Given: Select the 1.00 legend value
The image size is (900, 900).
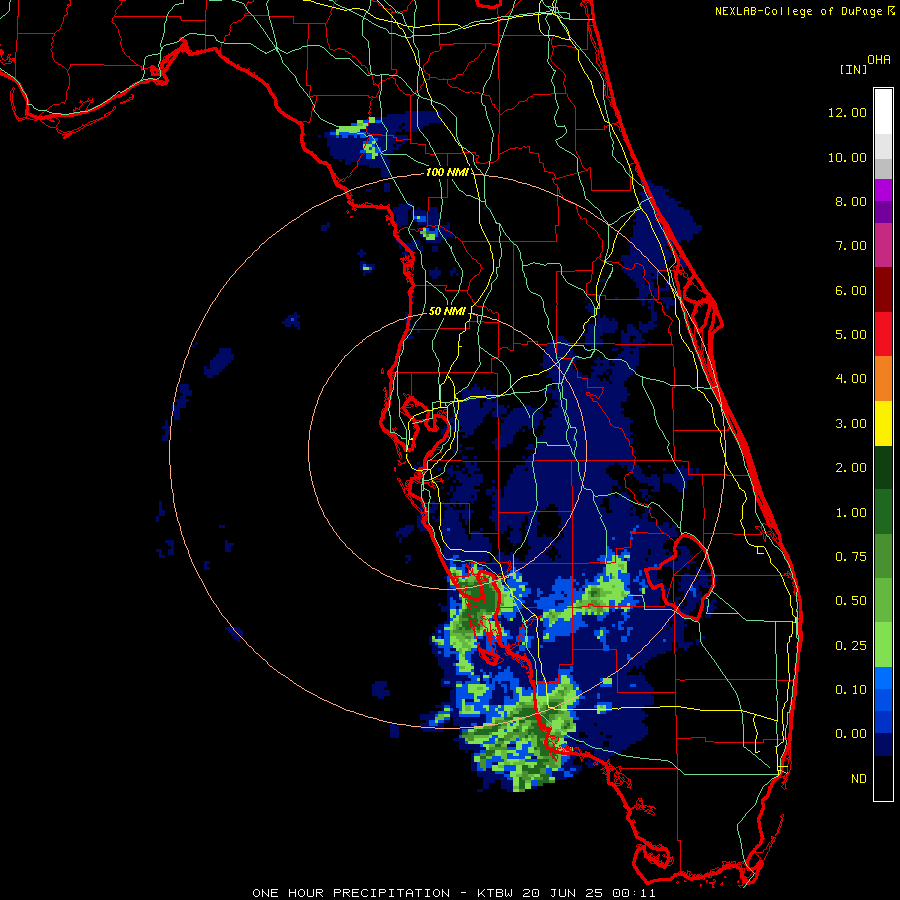Looking at the screenshot, I should [851, 513].
